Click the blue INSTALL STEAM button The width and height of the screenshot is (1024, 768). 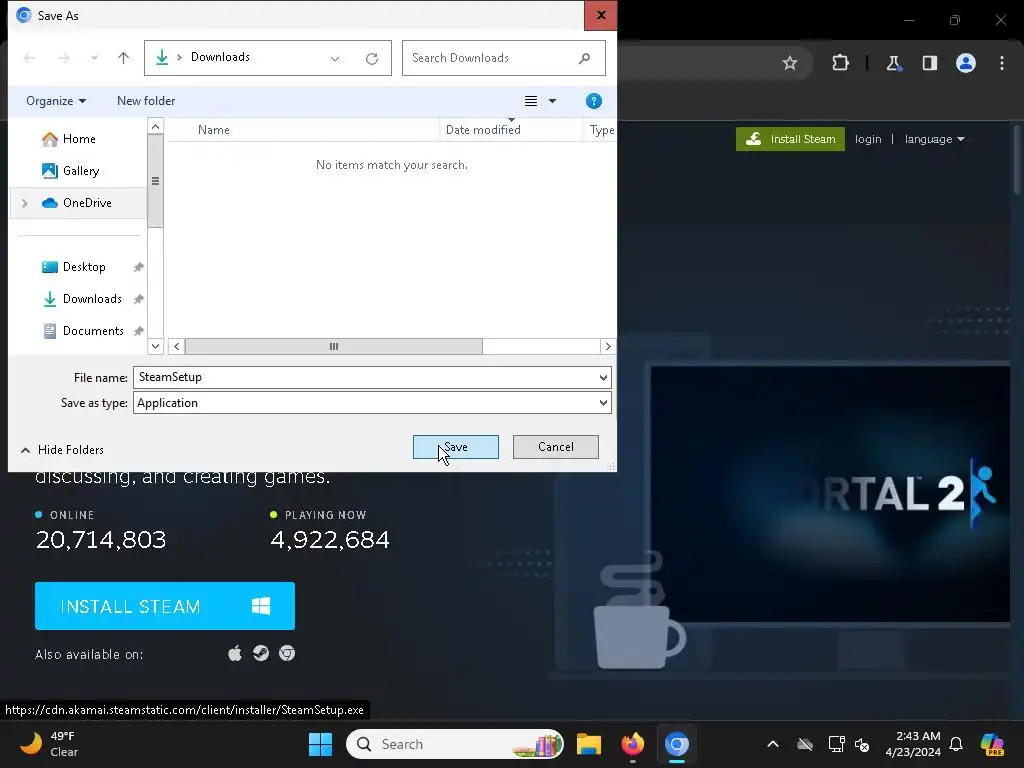pos(165,606)
